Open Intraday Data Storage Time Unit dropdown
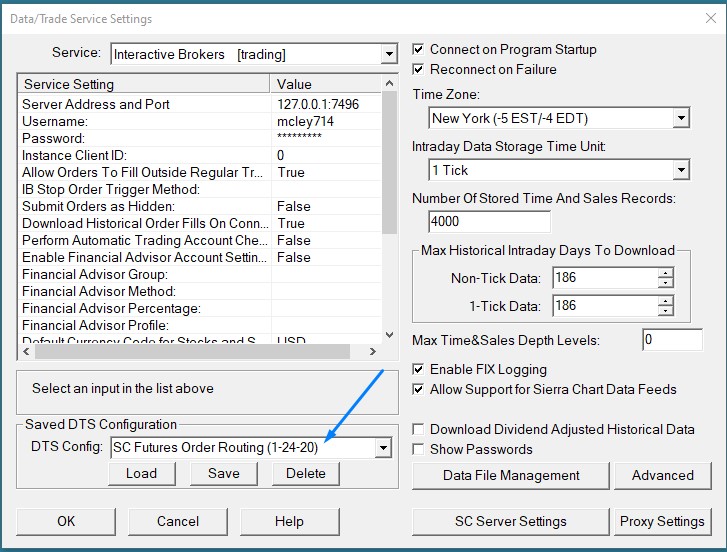This screenshot has height=552, width=727. click(x=681, y=170)
